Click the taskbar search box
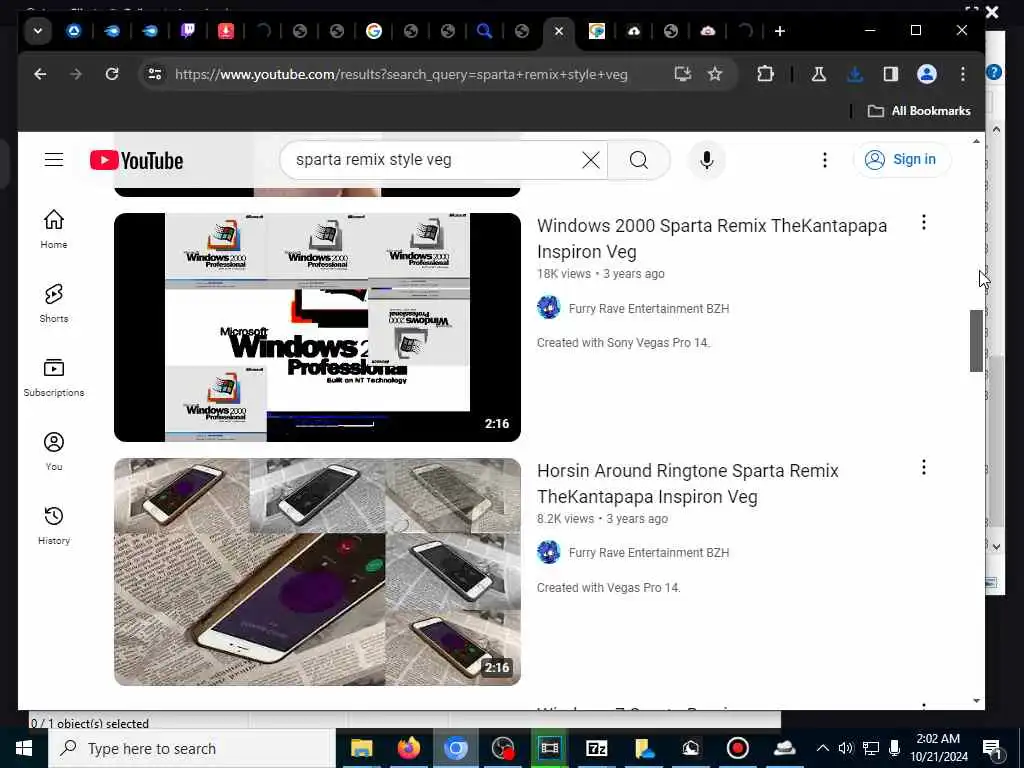The width and height of the screenshot is (1024, 768). [191, 748]
